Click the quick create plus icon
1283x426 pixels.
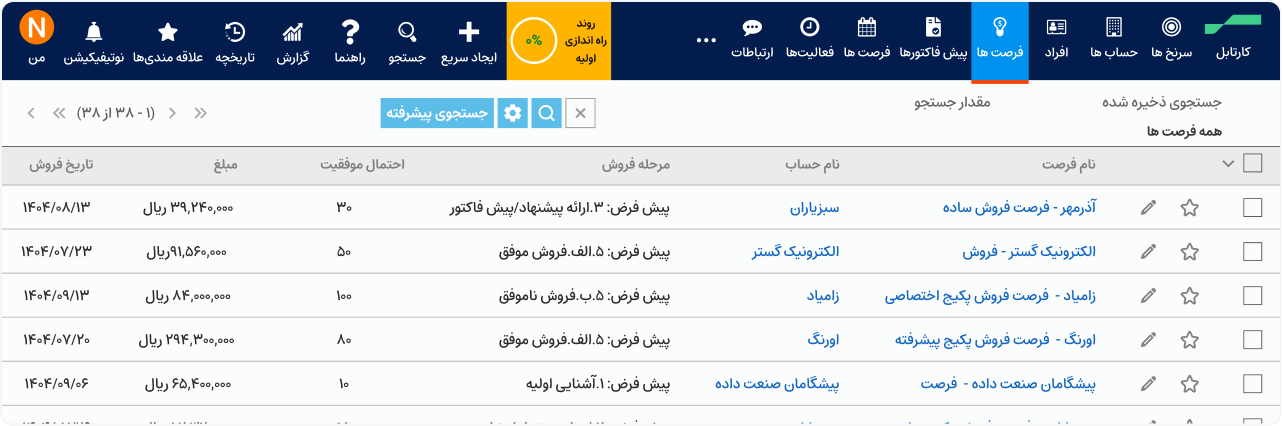[x=469, y=32]
